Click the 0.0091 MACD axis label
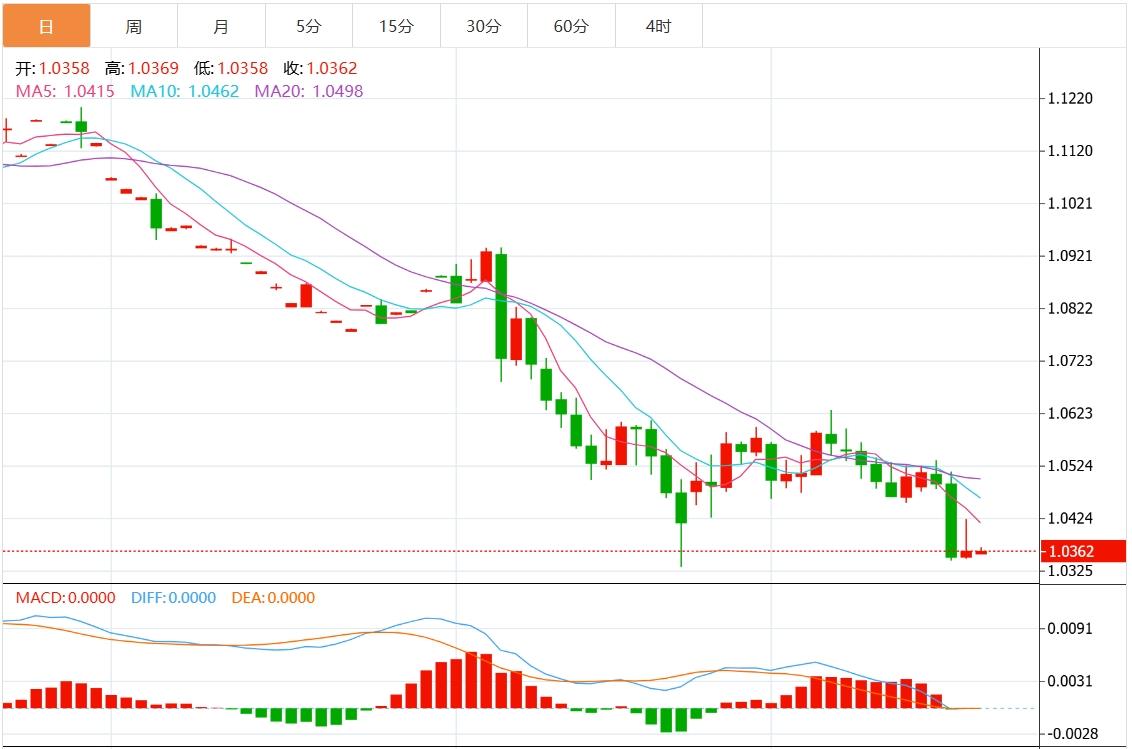 click(x=1069, y=629)
